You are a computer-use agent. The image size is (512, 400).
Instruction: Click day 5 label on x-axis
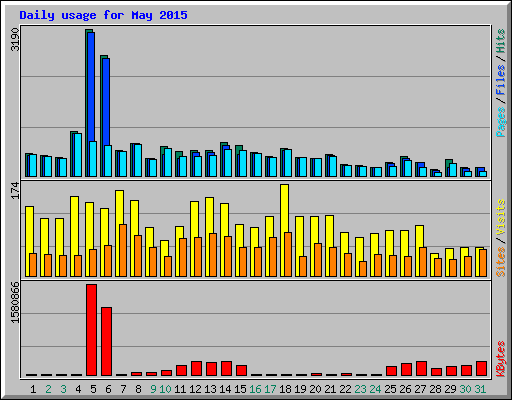click(x=93, y=389)
